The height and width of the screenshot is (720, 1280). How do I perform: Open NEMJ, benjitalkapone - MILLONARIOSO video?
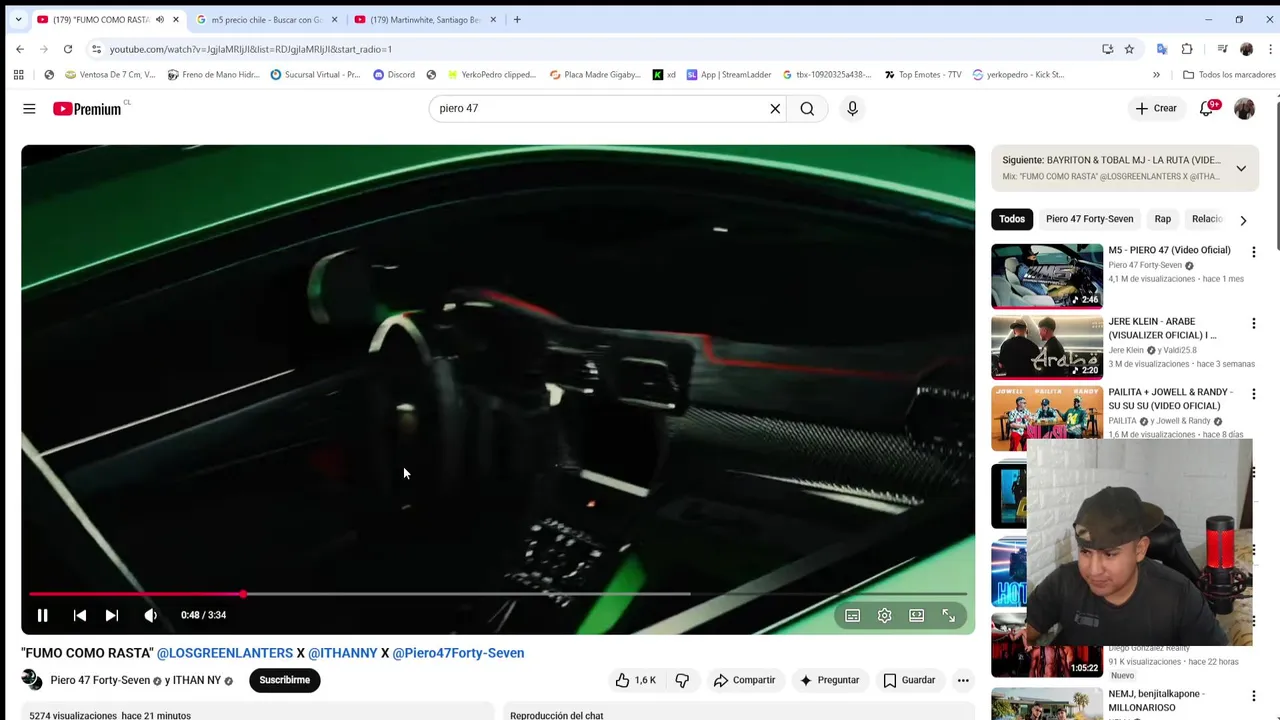[1156, 700]
